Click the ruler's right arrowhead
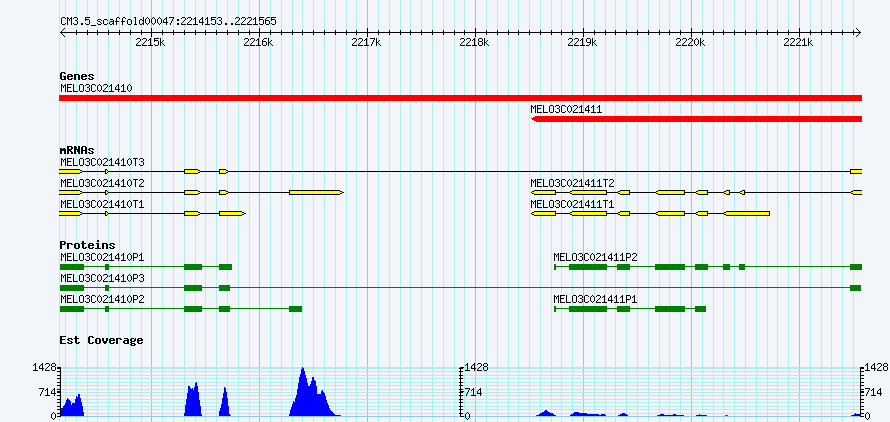The width and height of the screenshot is (890, 422). click(859, 33)
